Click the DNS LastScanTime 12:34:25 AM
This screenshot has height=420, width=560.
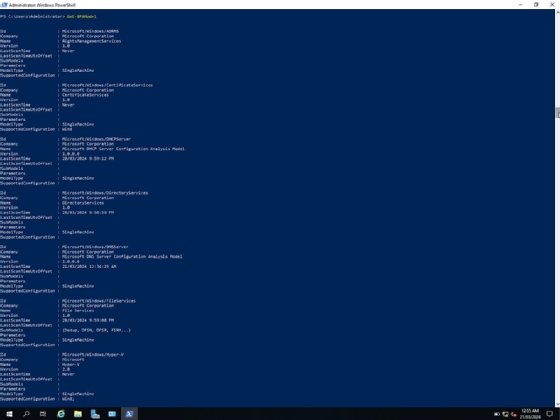coord(89,266)
